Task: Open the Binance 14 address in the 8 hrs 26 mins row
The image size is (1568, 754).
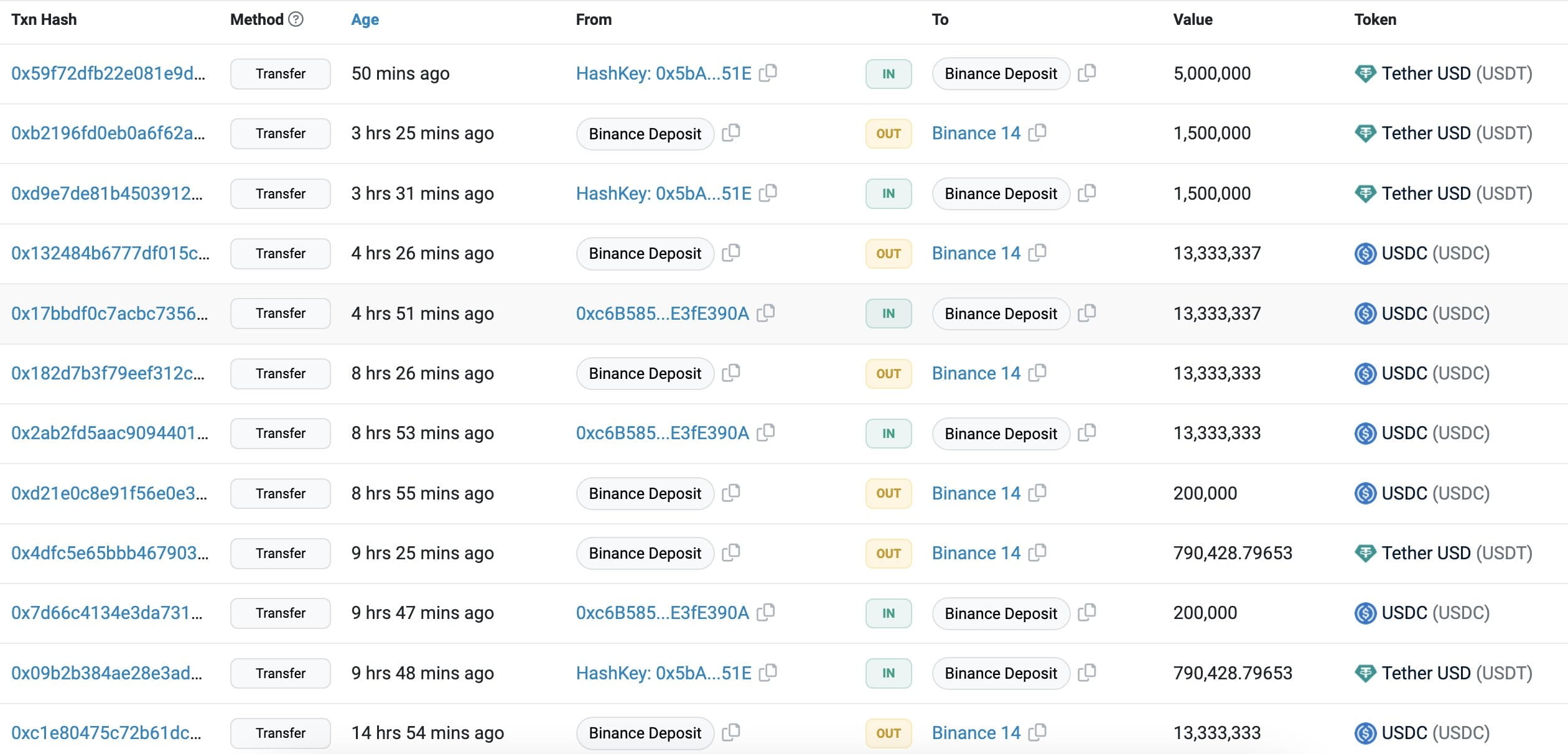Action: [976, 373]
